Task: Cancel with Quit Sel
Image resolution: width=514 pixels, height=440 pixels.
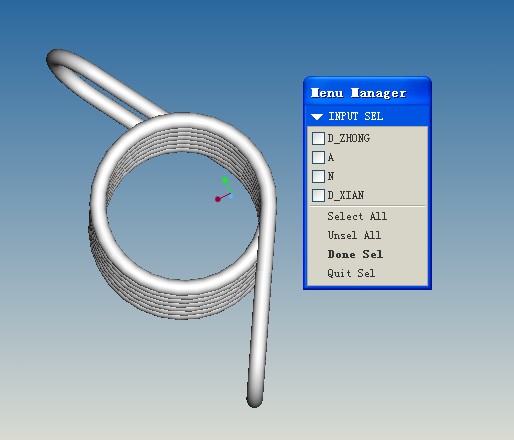Action: [x=351, y=273]
